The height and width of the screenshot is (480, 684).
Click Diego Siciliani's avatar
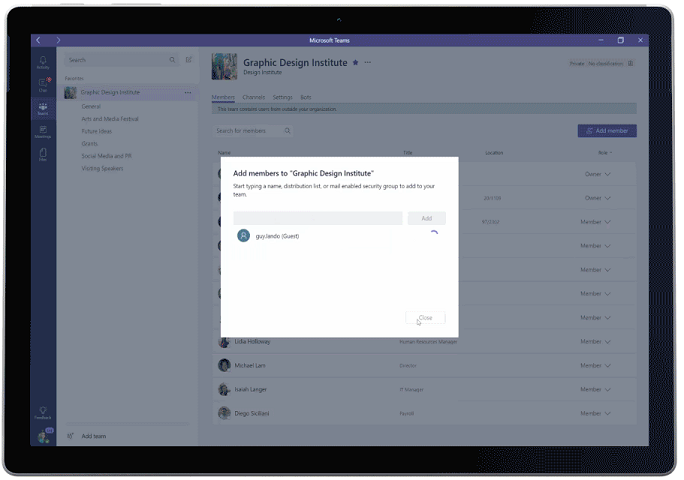coord(224,413)
